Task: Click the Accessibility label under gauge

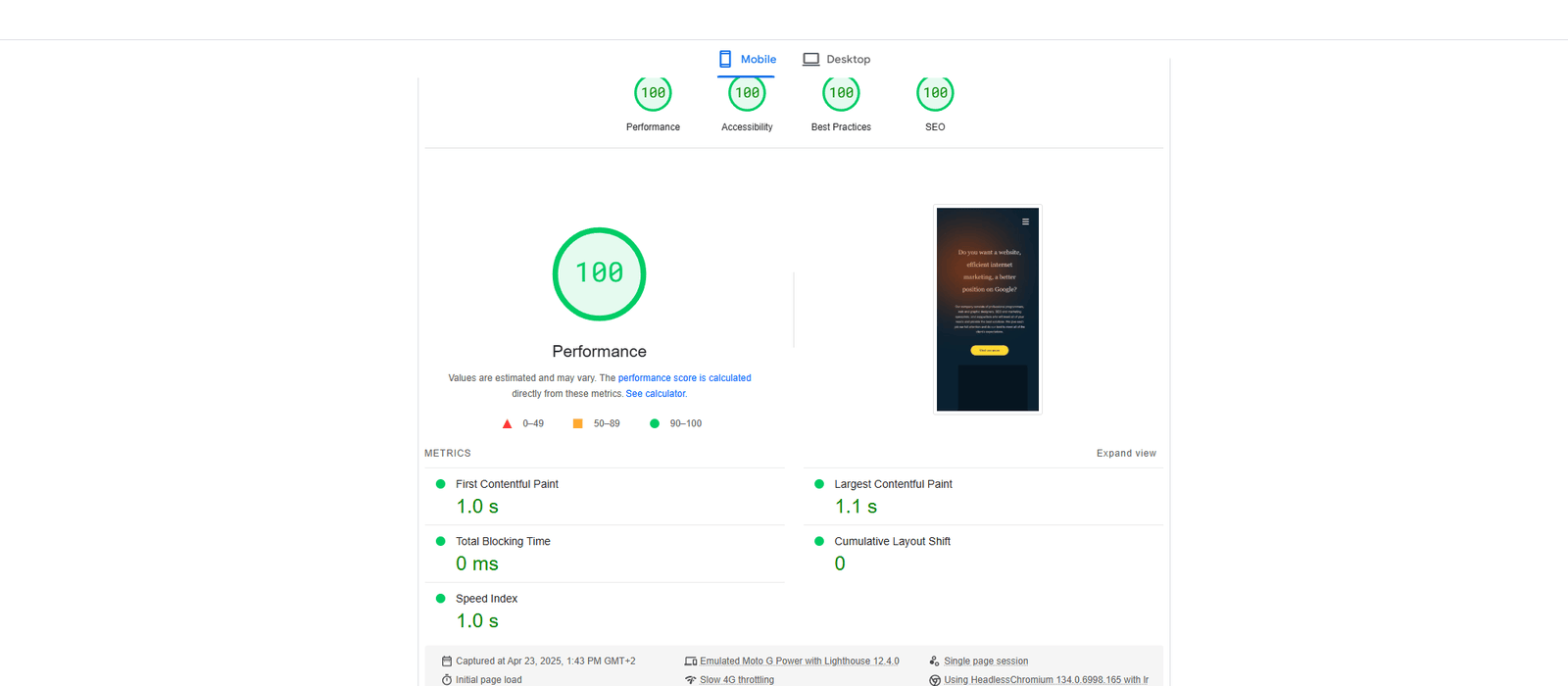Action: (x=747, y=127)
